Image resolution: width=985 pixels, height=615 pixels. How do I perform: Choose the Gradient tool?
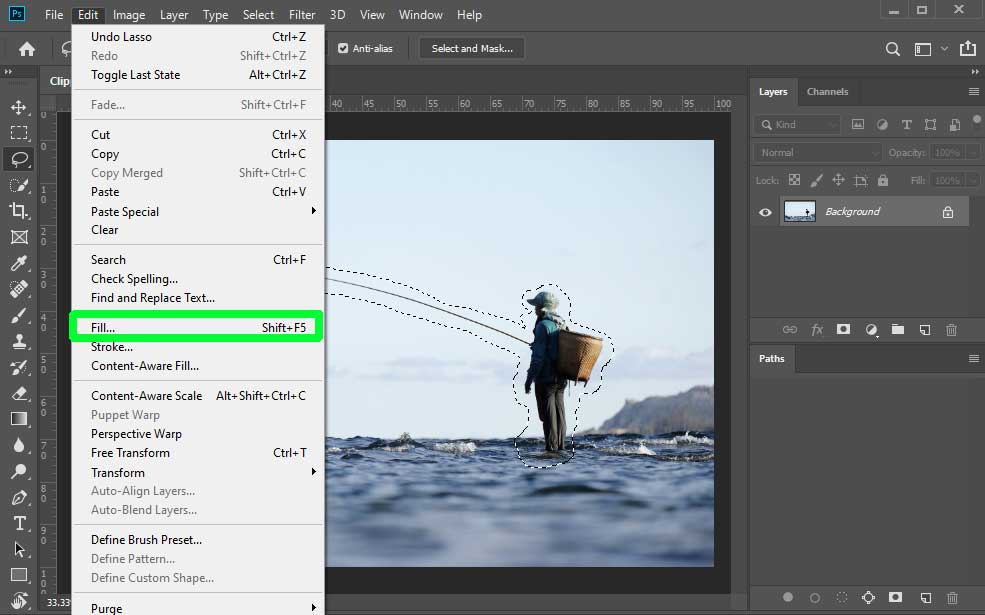(20, 420)
